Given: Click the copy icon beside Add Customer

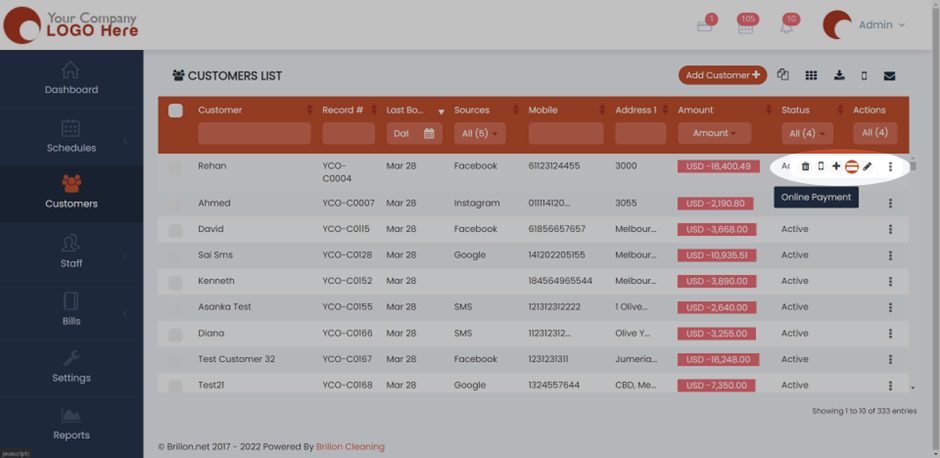Looking at the screenshot, I should pos(783,75).
